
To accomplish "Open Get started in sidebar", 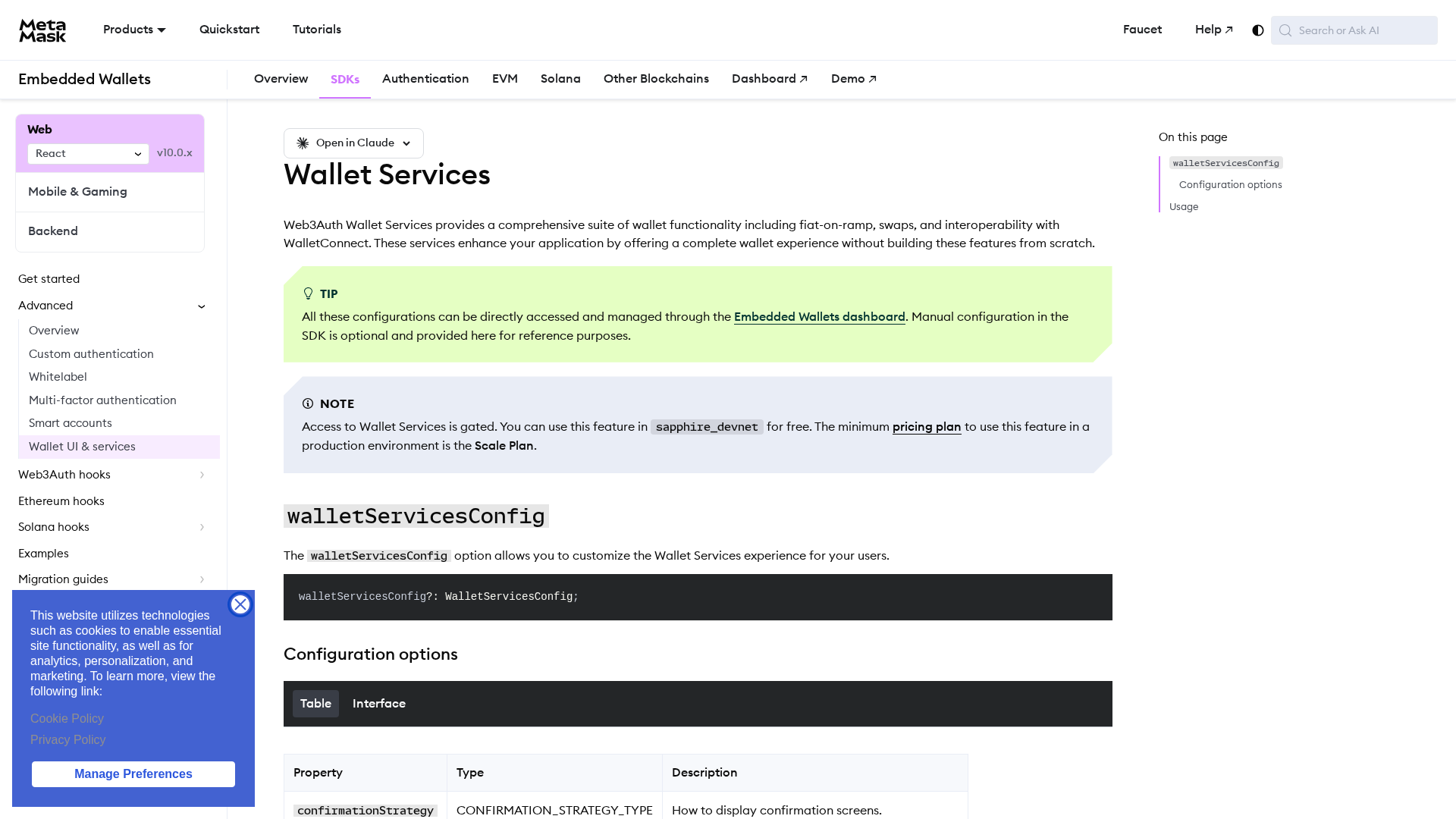I will 49,279.
